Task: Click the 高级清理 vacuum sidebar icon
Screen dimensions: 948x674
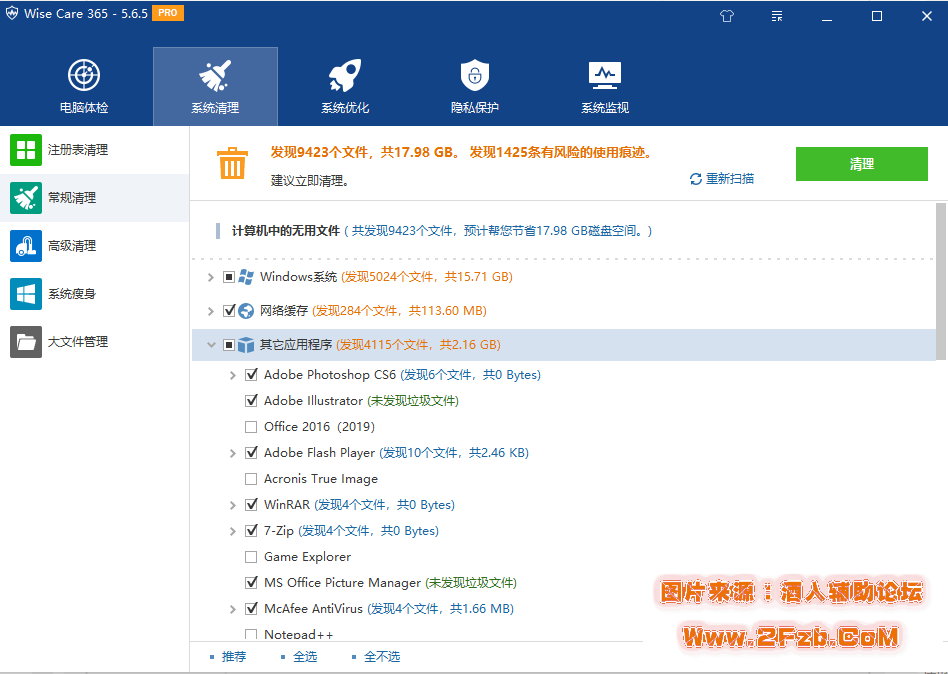Action: click(26, 245)
